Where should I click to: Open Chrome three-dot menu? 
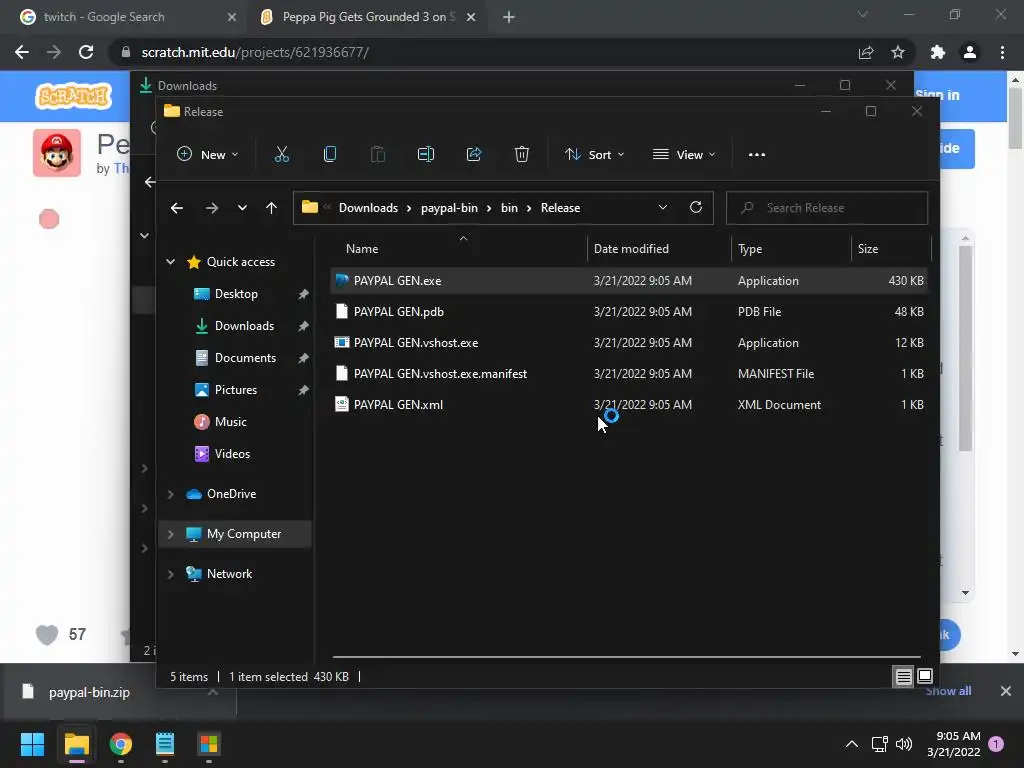[1002, 52]
